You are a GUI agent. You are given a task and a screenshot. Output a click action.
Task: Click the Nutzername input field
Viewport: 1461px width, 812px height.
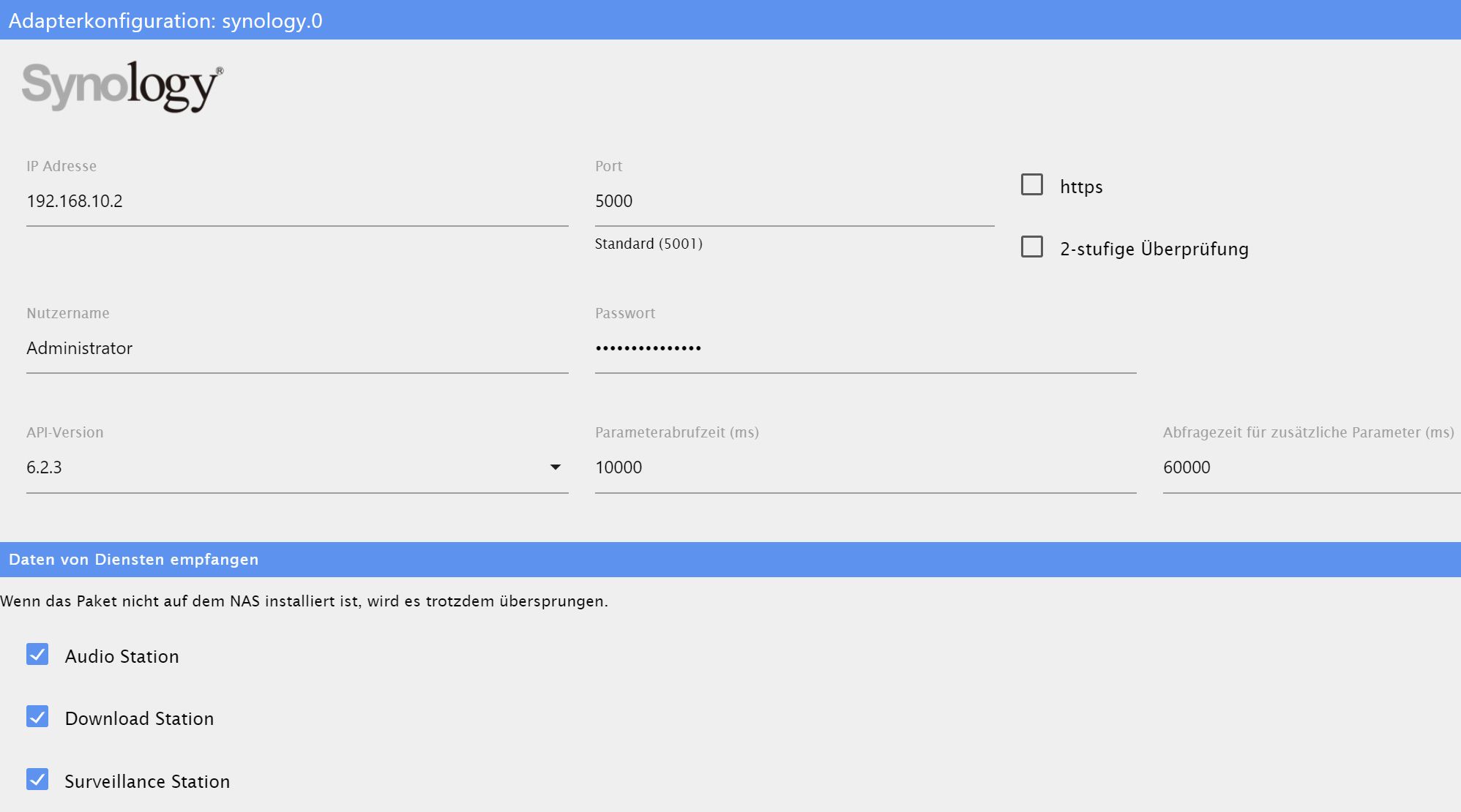click(297, 348)
